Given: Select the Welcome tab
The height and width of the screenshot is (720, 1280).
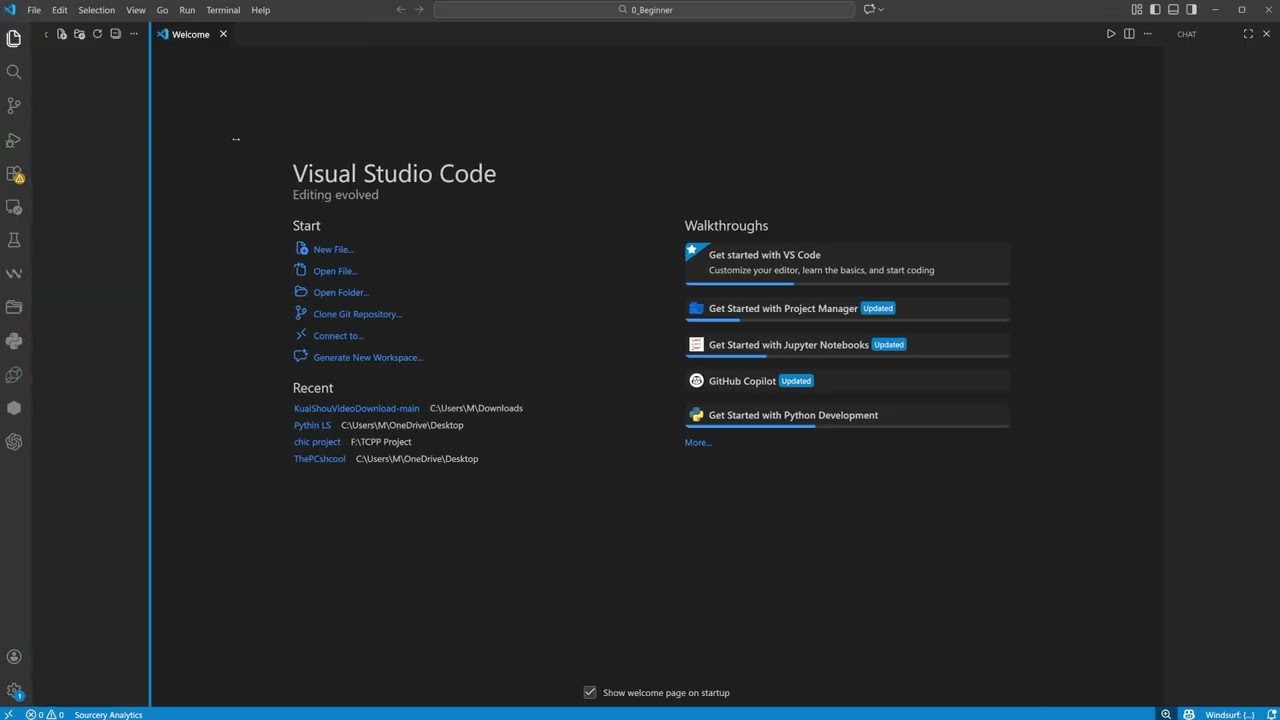Looking at the screenshot, I should (x=190, y=34).
